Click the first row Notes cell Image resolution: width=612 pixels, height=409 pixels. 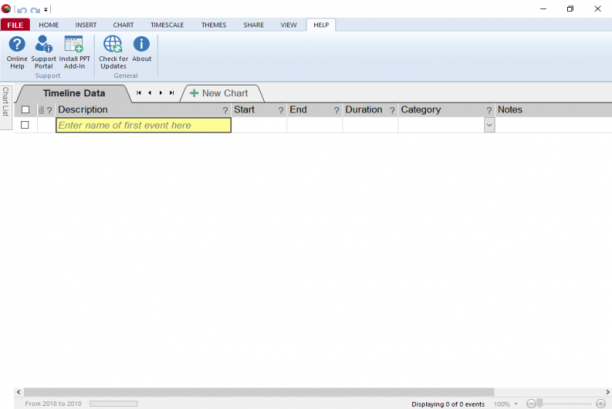point(553,125)
